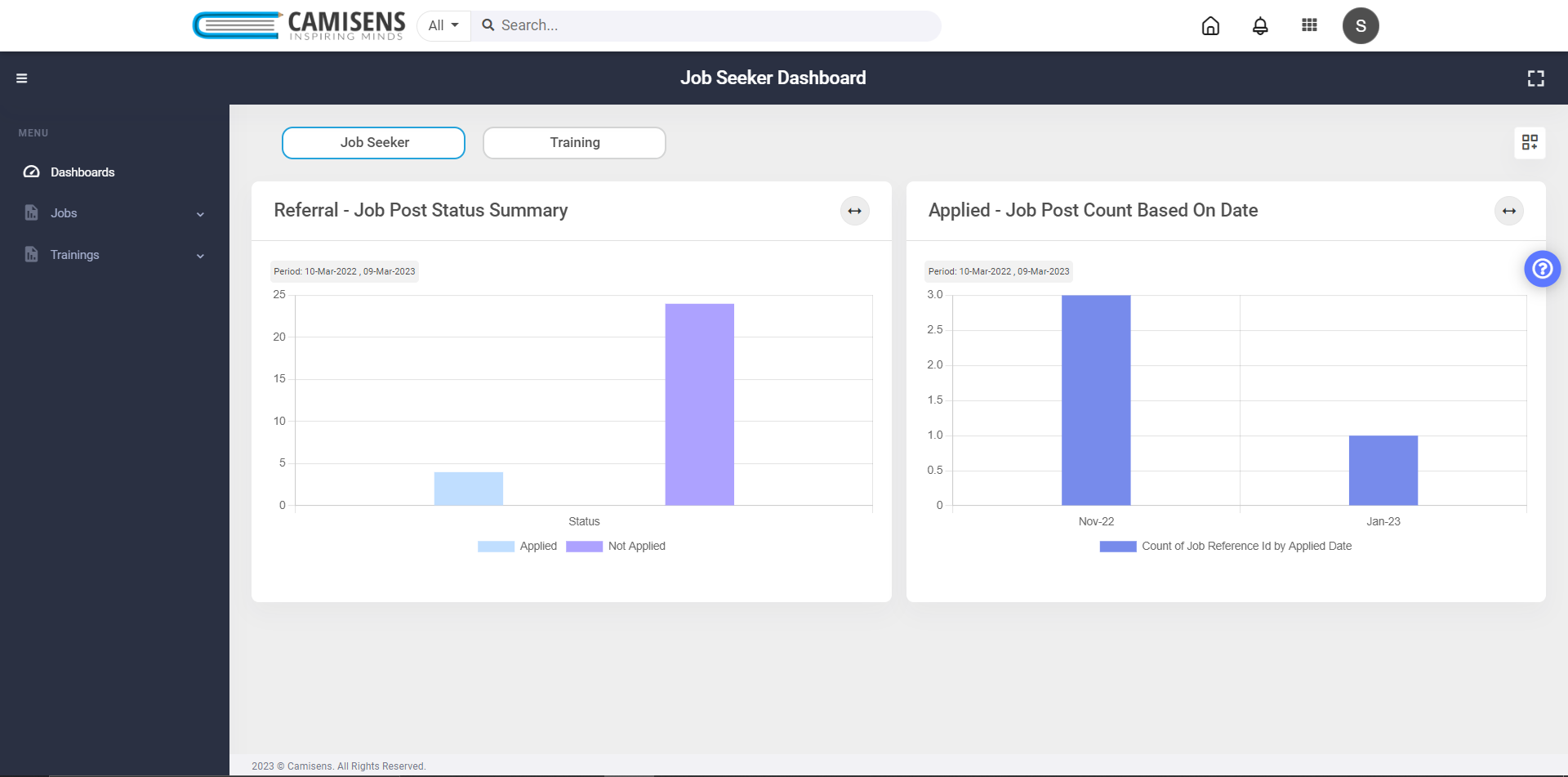Click the Jan-23 axis label
Screen dimensions: 1568x777
(1383, 521)
